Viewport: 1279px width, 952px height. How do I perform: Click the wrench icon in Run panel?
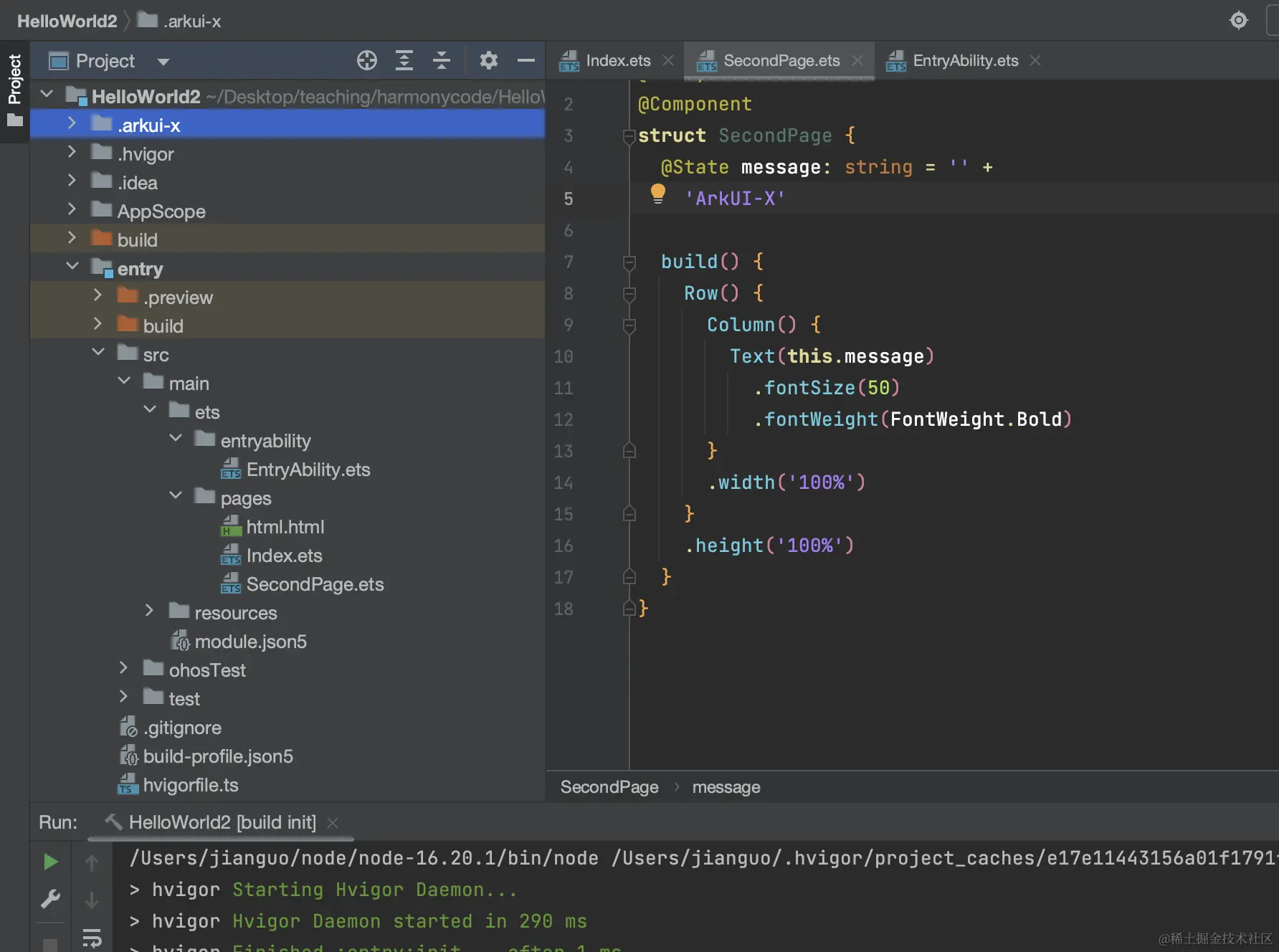pyautogui.click(x=50, y=899)
